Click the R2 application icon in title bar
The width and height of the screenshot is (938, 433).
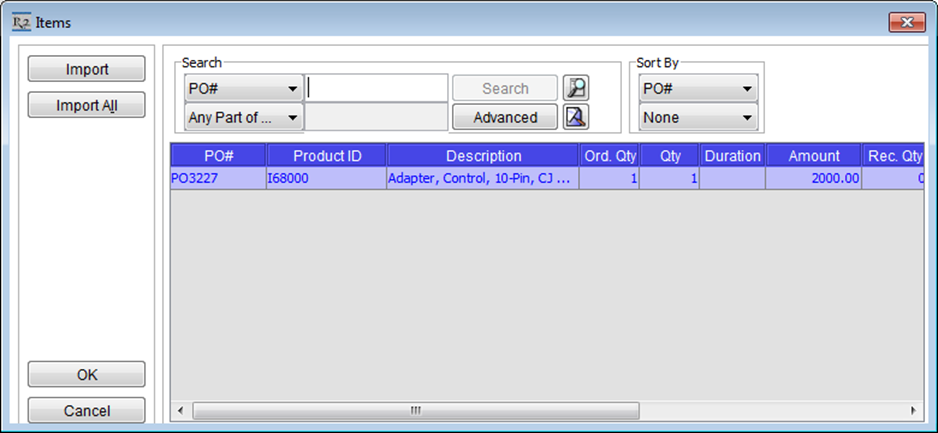(x=22, y=22)
